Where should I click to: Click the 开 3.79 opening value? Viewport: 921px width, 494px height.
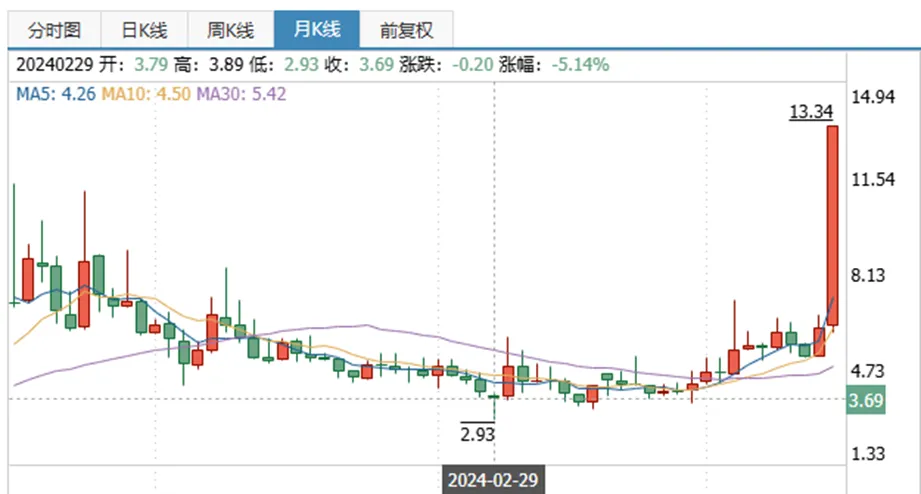[x=151, y=65]
